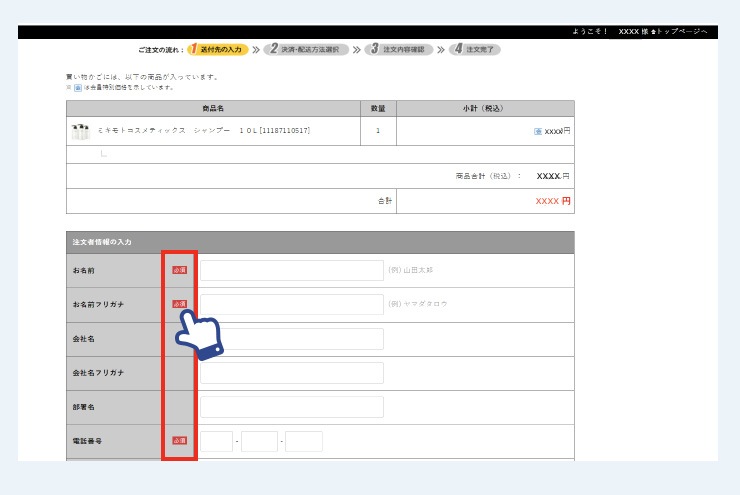Select step 1 送付先の入力 in order flow

pyautogui.click(x=217, y=49)
